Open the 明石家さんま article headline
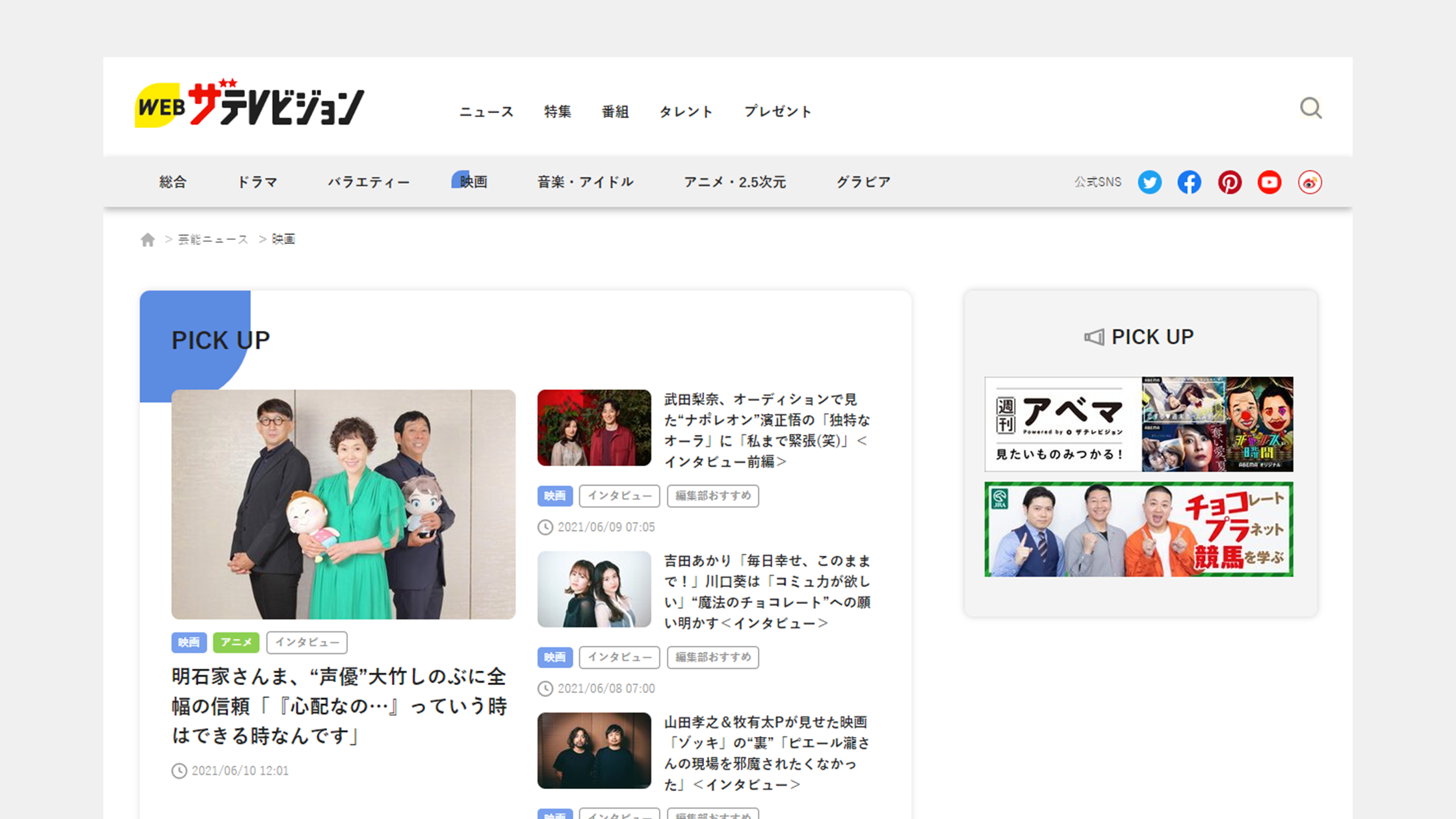The height and width of the screenshot is (819, 1456). pos(339,706)
